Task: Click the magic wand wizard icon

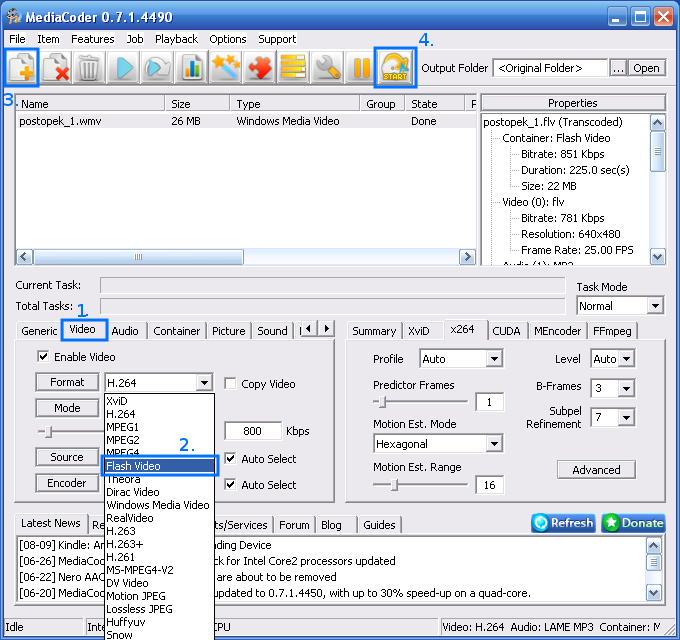Action: (226, 68)
